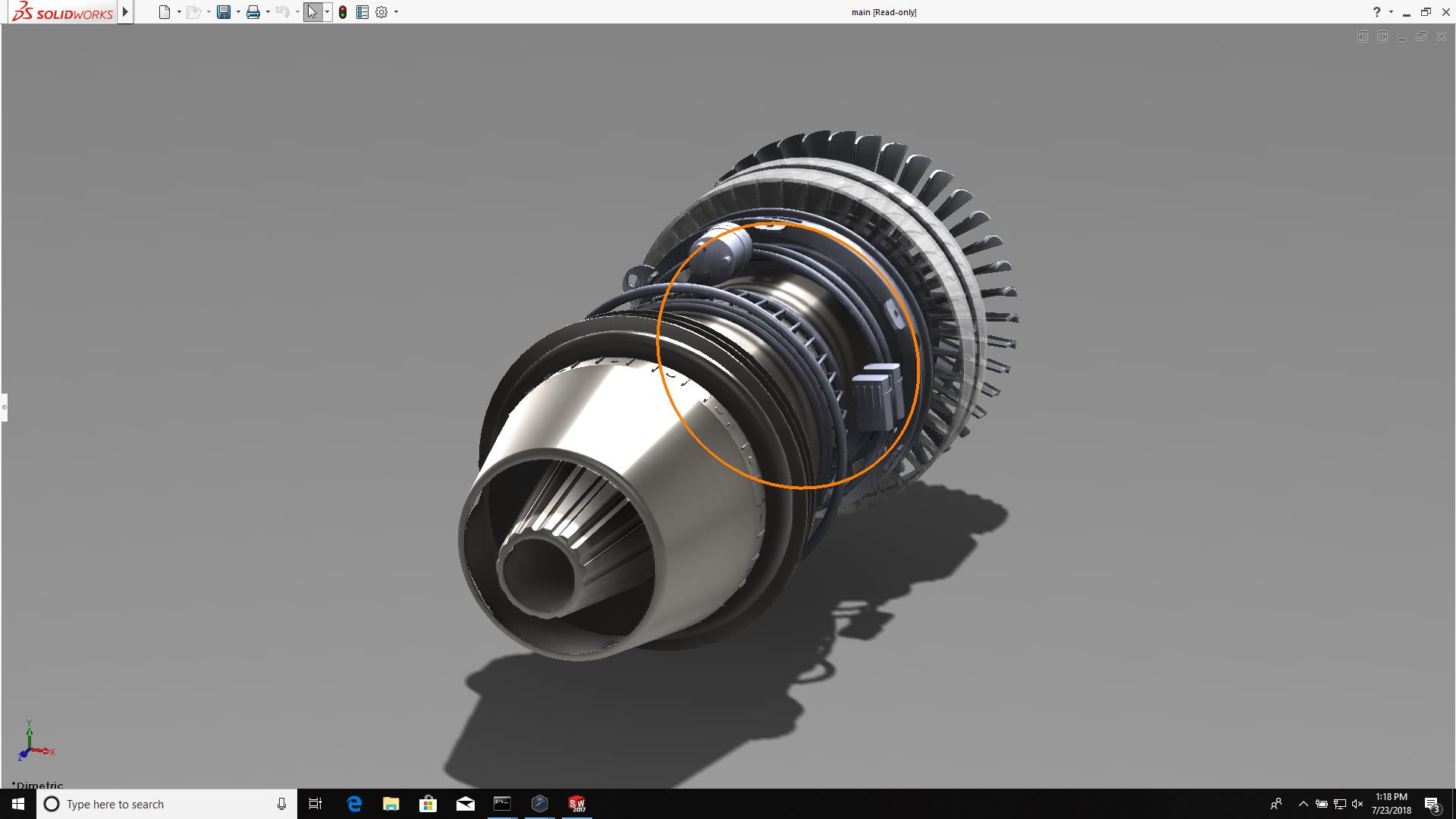The image size is (1456, 819).
Task: Click the SolidWorks 2017 taskbar icon
Action: pyautogui.click(x=577, y=804)
